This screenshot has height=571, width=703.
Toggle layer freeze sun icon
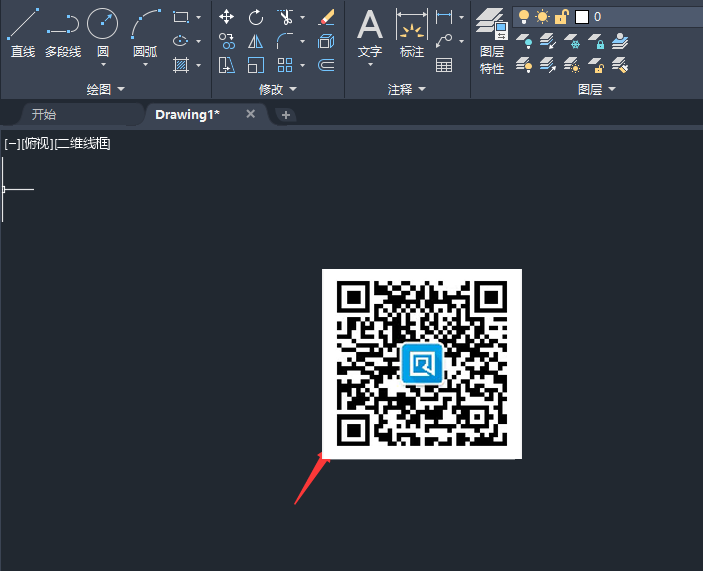point(542,16)
